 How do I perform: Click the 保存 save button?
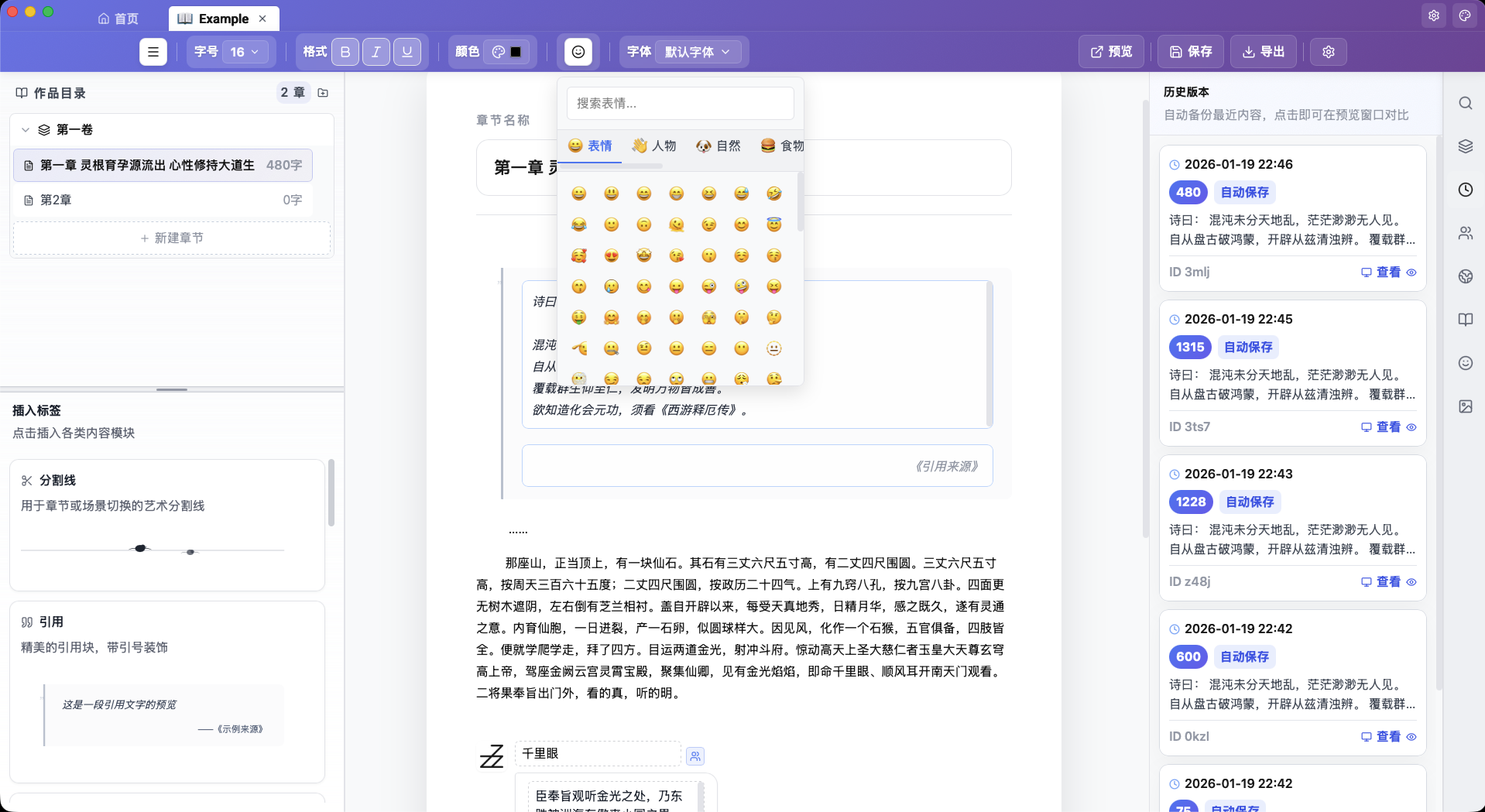point(1191,52)
